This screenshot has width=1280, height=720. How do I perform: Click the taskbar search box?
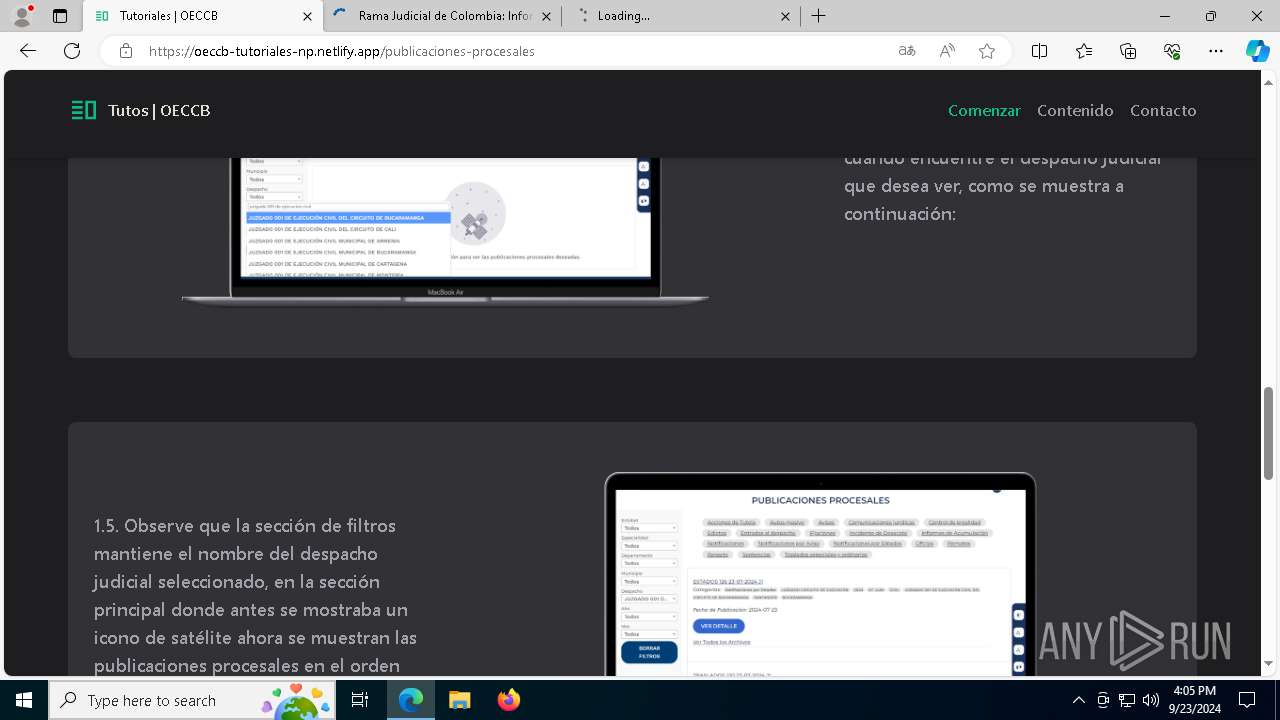(193, 700)
